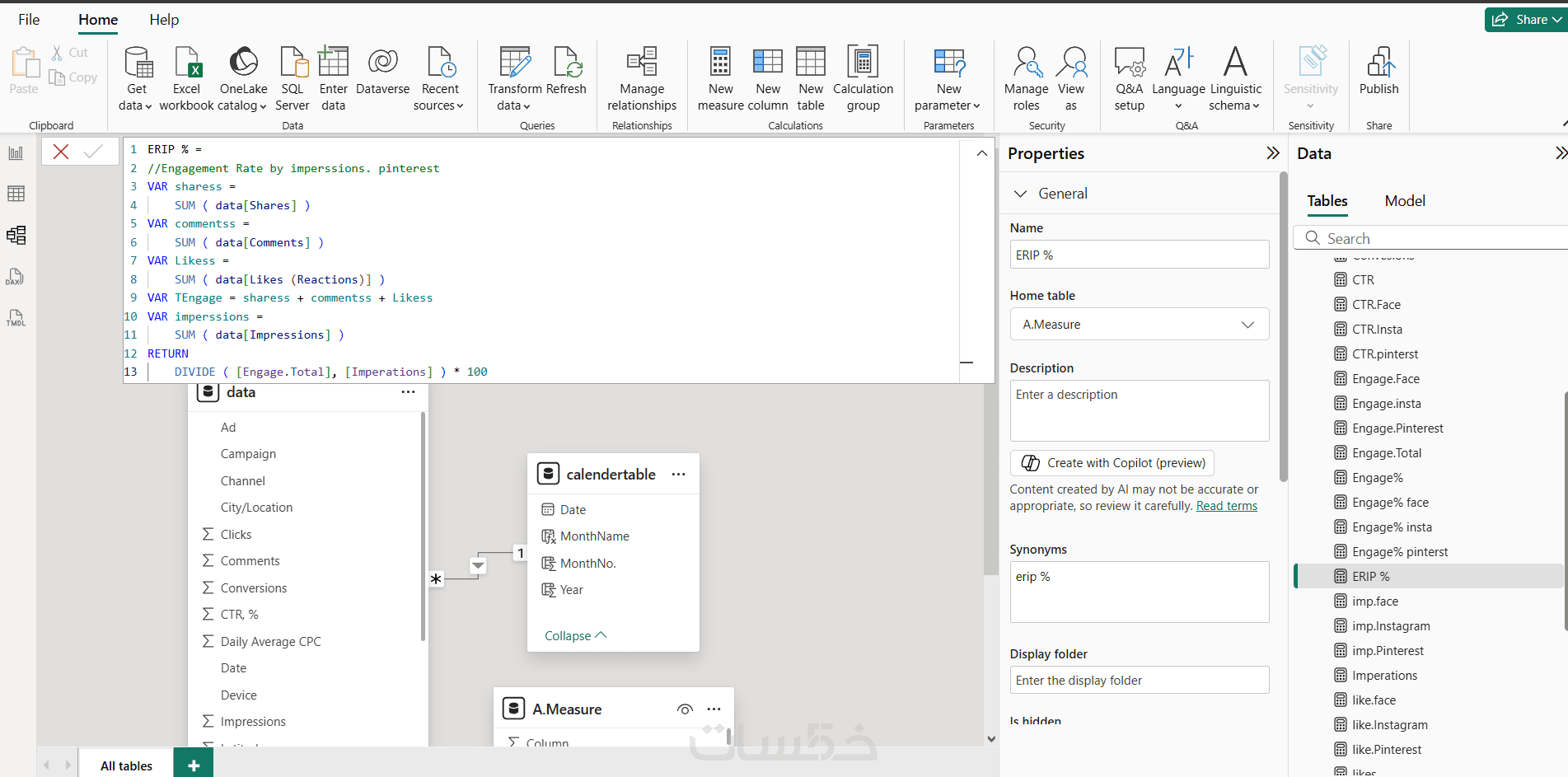The image size is (1568, 777).
Task: Cancel the formula edit with X
Action: [x=61, y=152]
